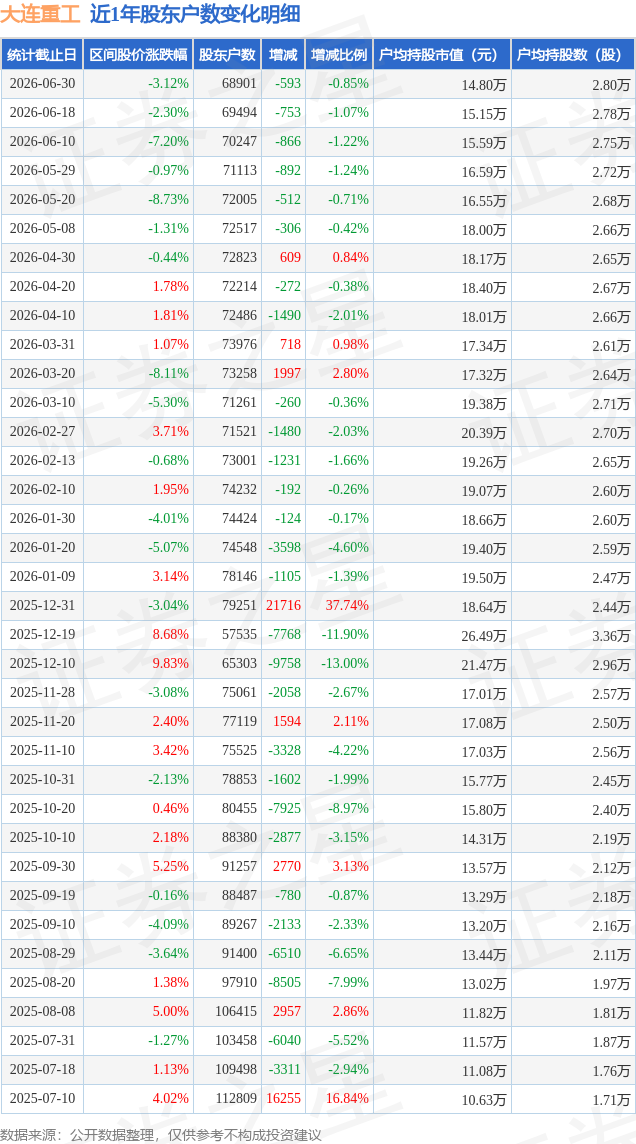Select the 2026-06-30 date cell
The image size is (636, 1144).
click(x=42, y=84)
